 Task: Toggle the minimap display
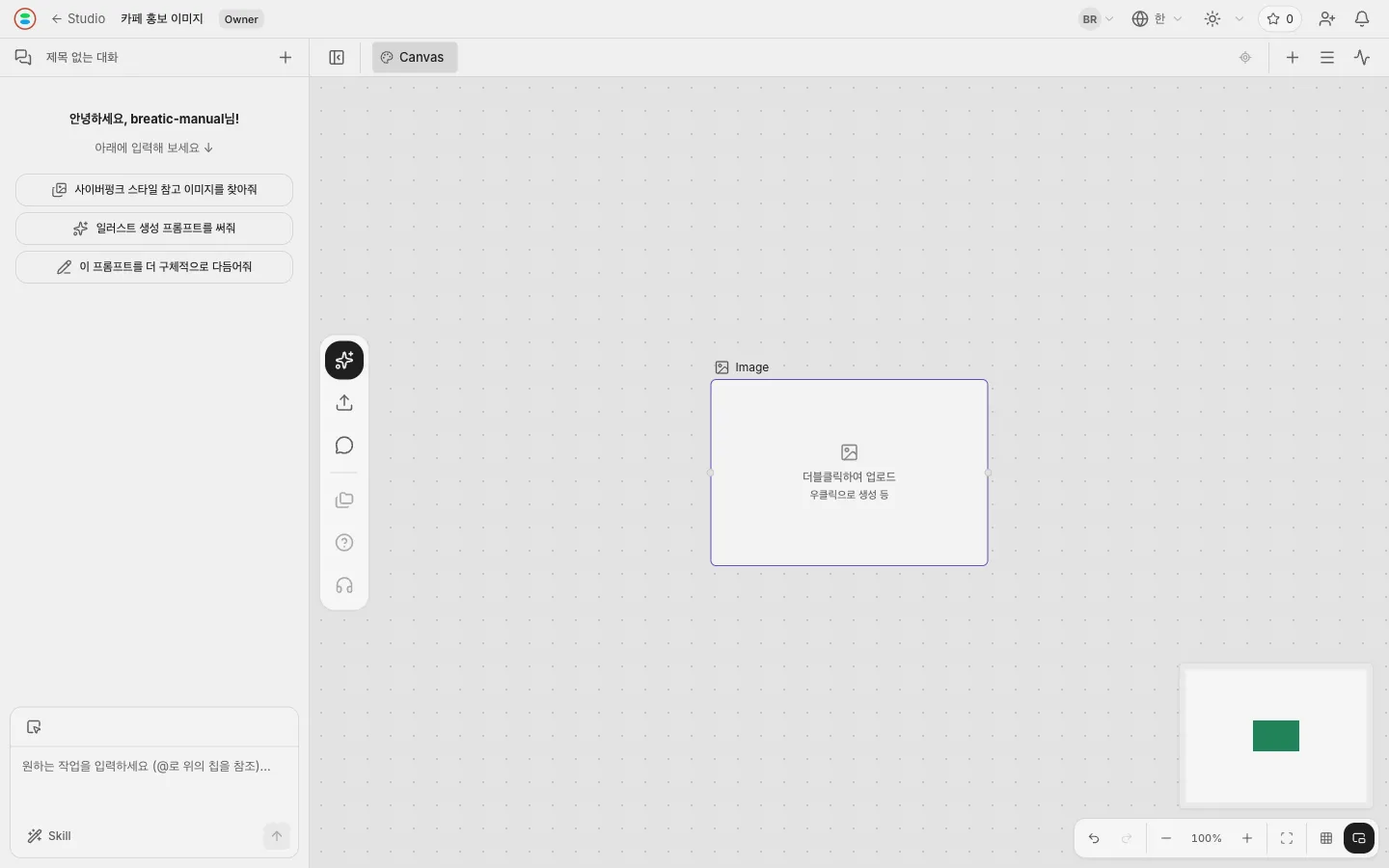(x=1359, y=838)
